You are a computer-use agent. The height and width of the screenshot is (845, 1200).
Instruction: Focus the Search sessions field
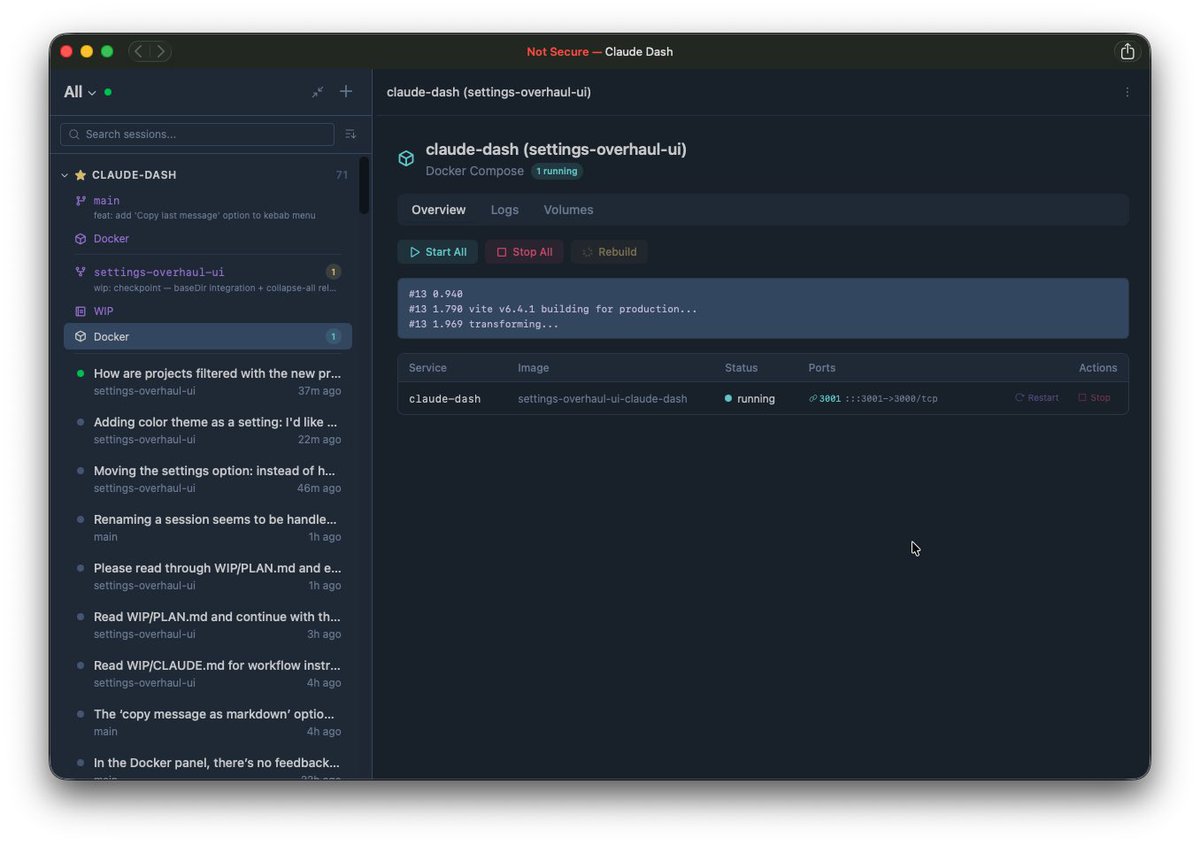pos(197,134)
